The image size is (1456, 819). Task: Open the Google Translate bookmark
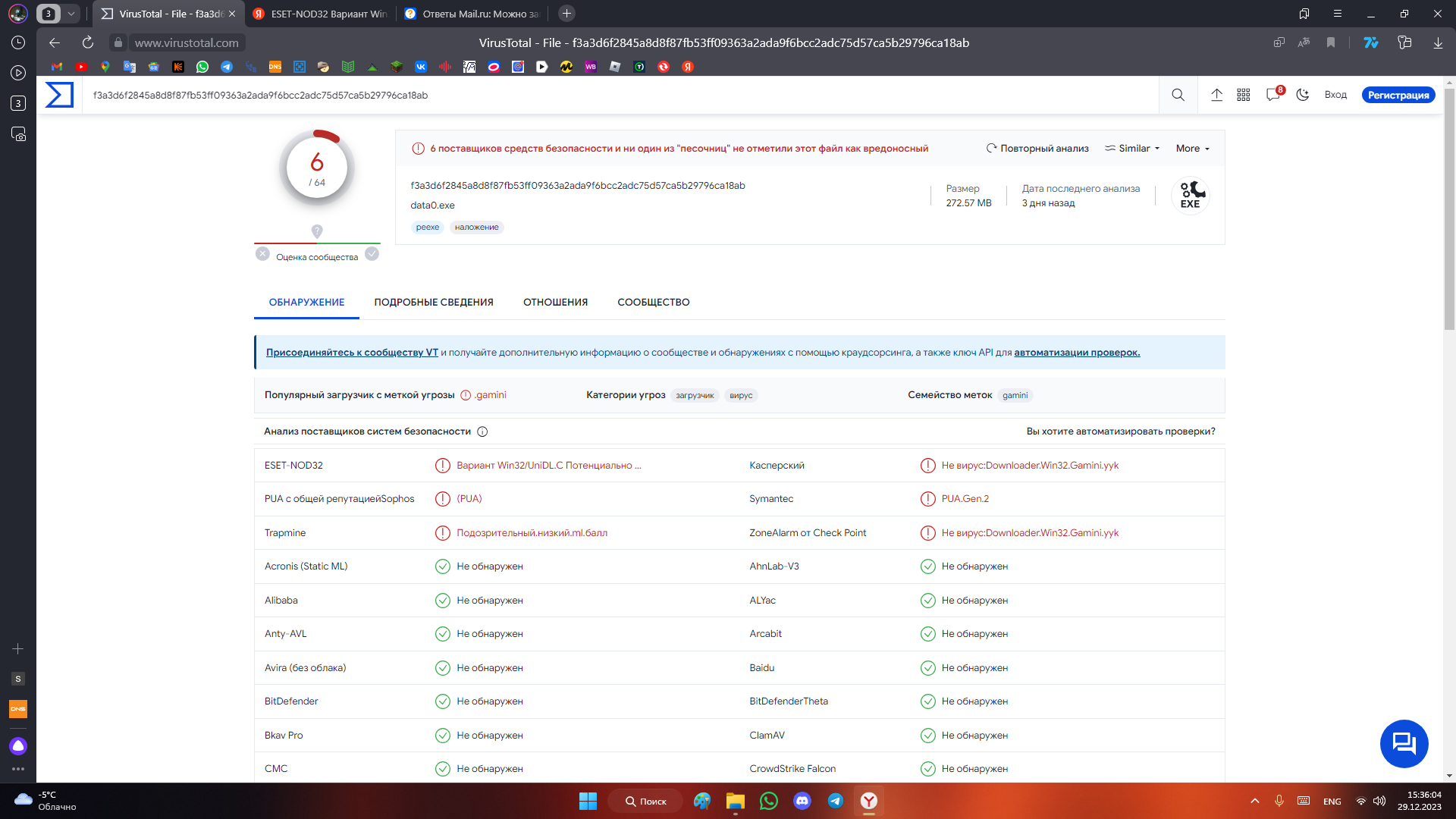[130, 67]
